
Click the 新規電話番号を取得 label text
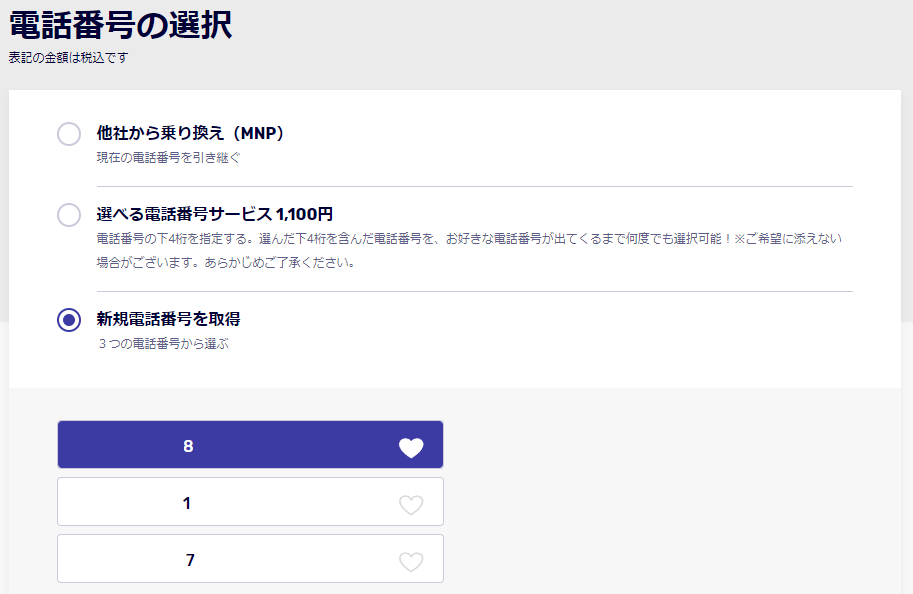point(168,319)
